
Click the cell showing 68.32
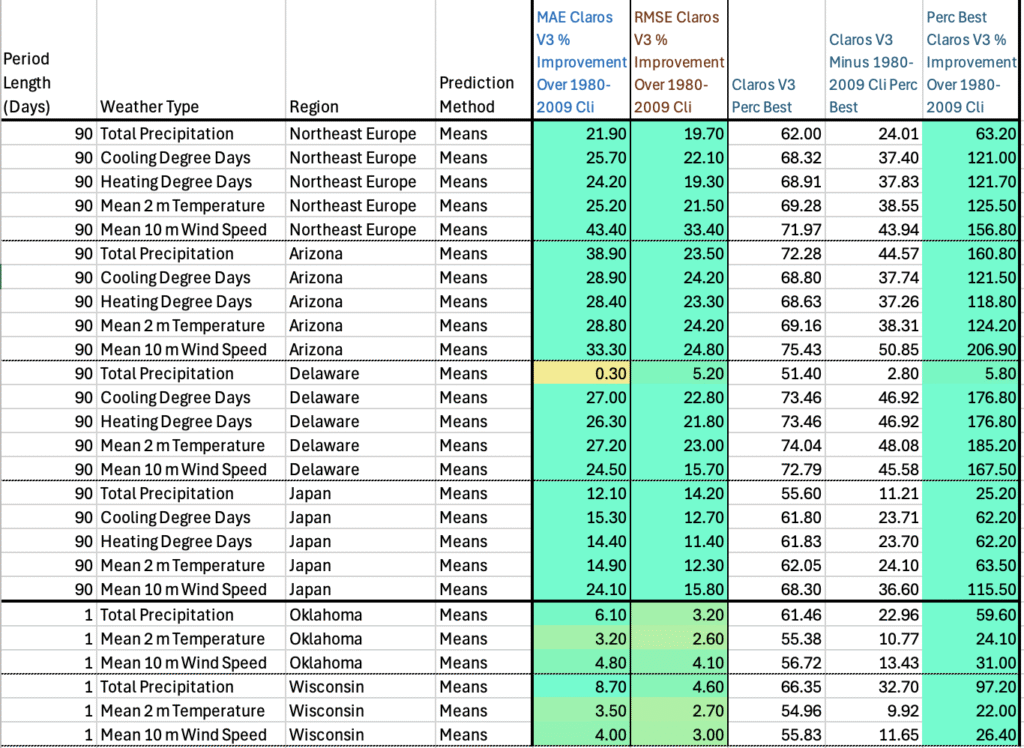coord(776,158)
